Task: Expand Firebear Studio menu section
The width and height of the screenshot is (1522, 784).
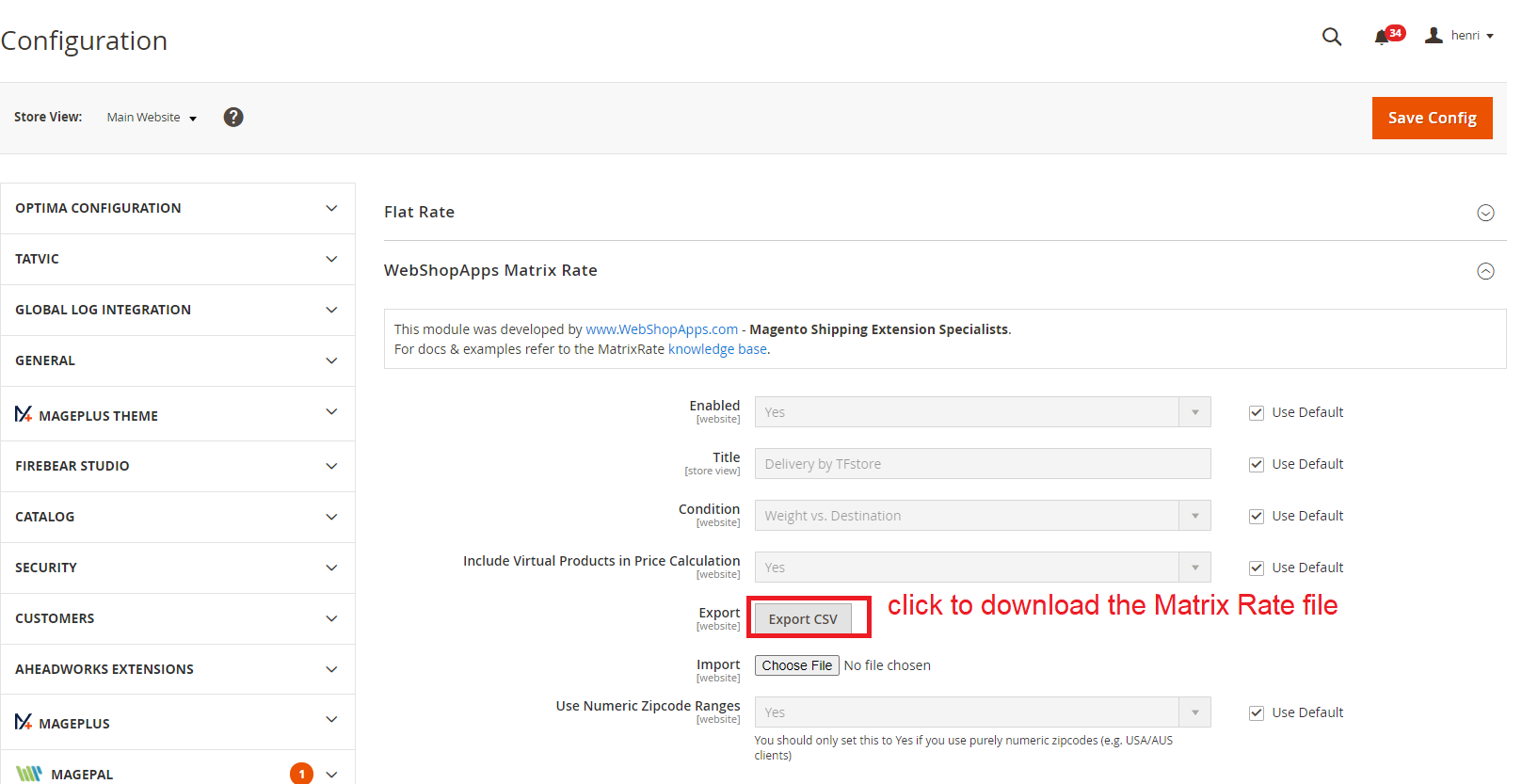Action: point(178,466)
